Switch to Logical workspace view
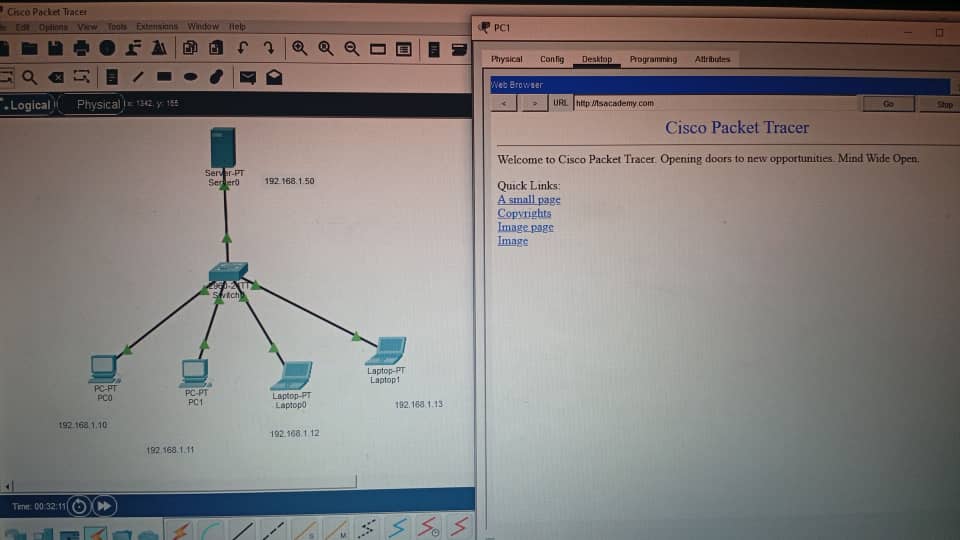960x540 pixels. (x=28, y=105)
